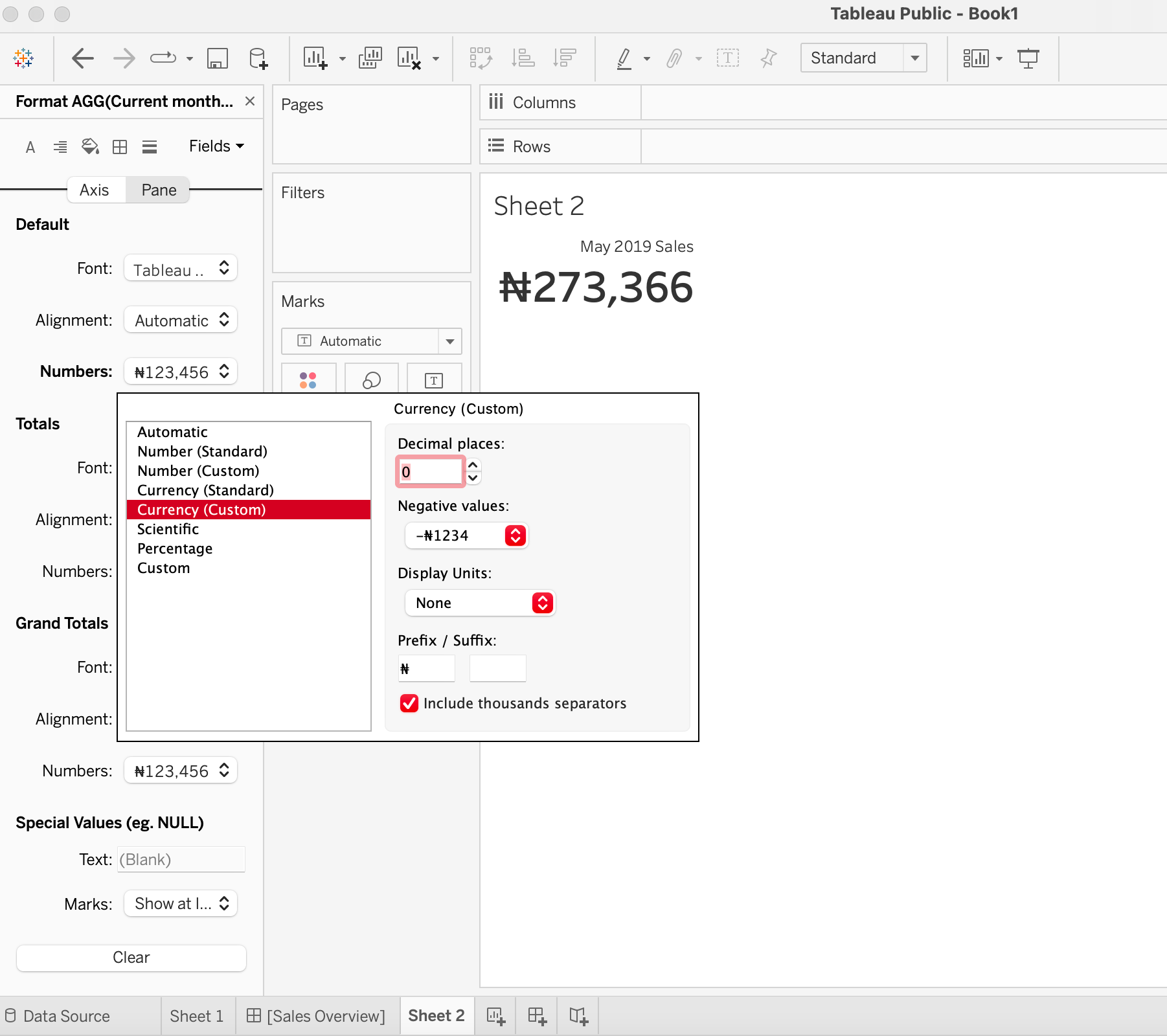Click the Undo back arrow
The height and width of the screenshot is (1036, 1167).
tap(83, 58)
